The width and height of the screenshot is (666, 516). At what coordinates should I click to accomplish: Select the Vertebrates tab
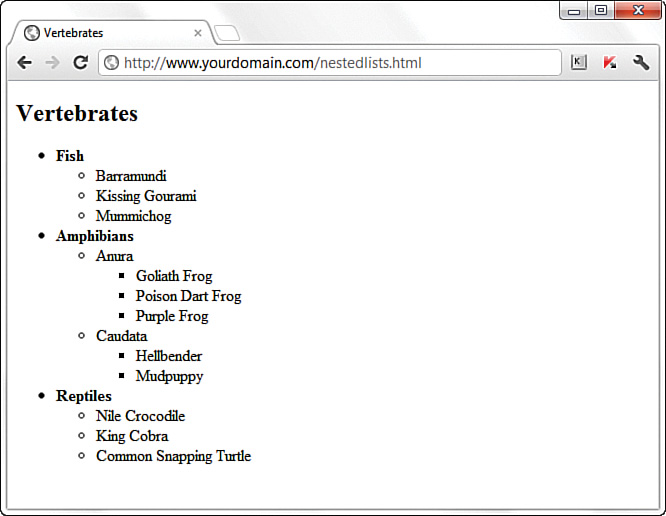112,33
